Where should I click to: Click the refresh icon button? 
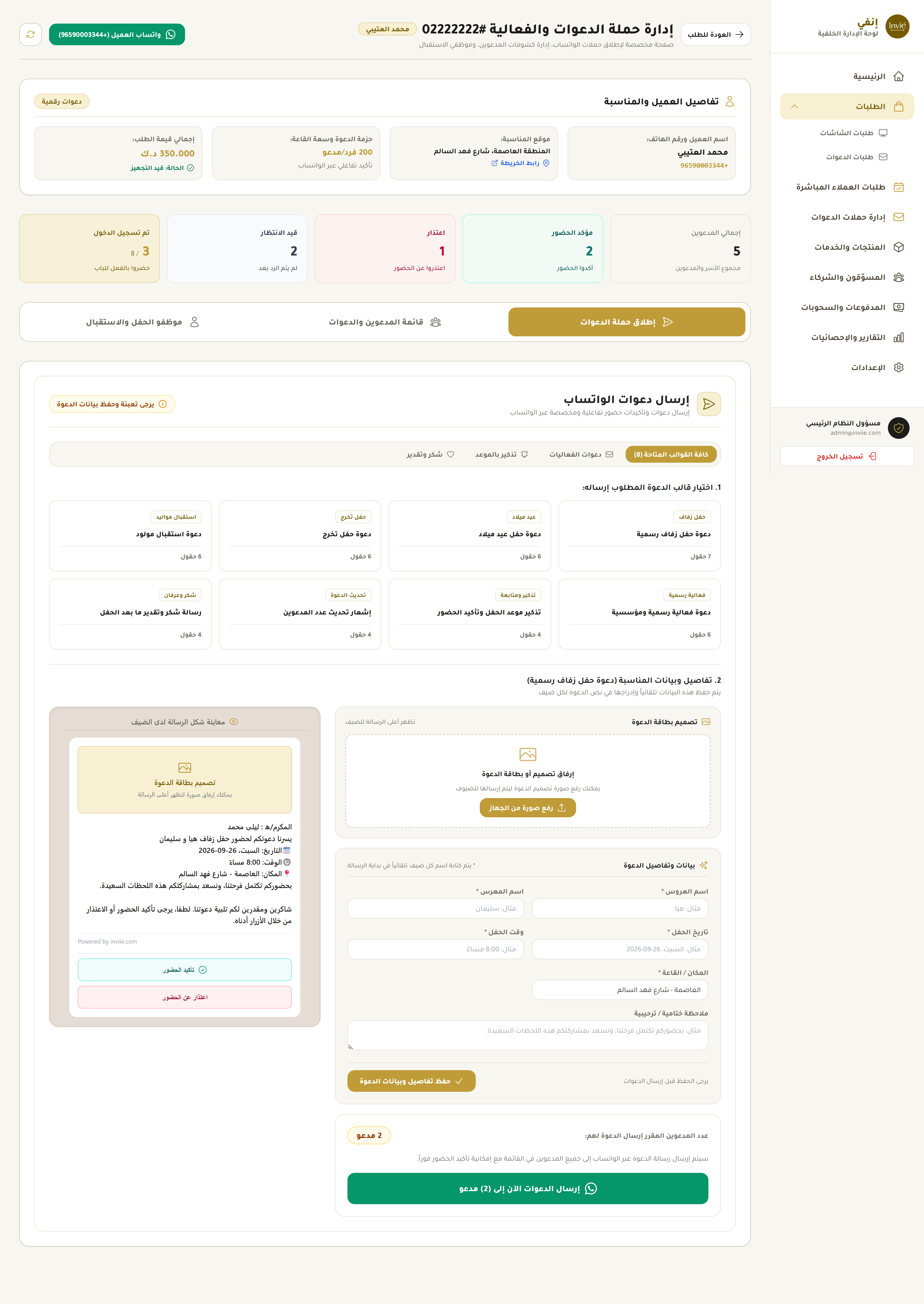click(x=31, y=35)
